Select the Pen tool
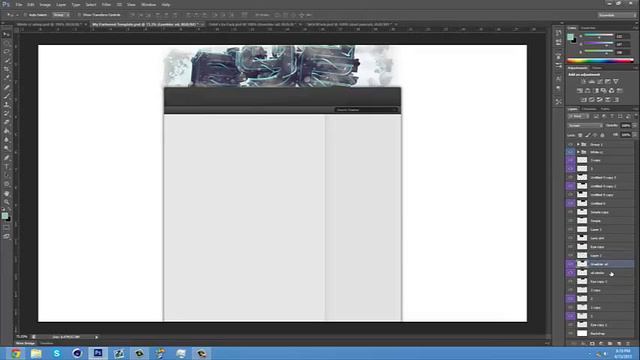 [x=7, y=158]
